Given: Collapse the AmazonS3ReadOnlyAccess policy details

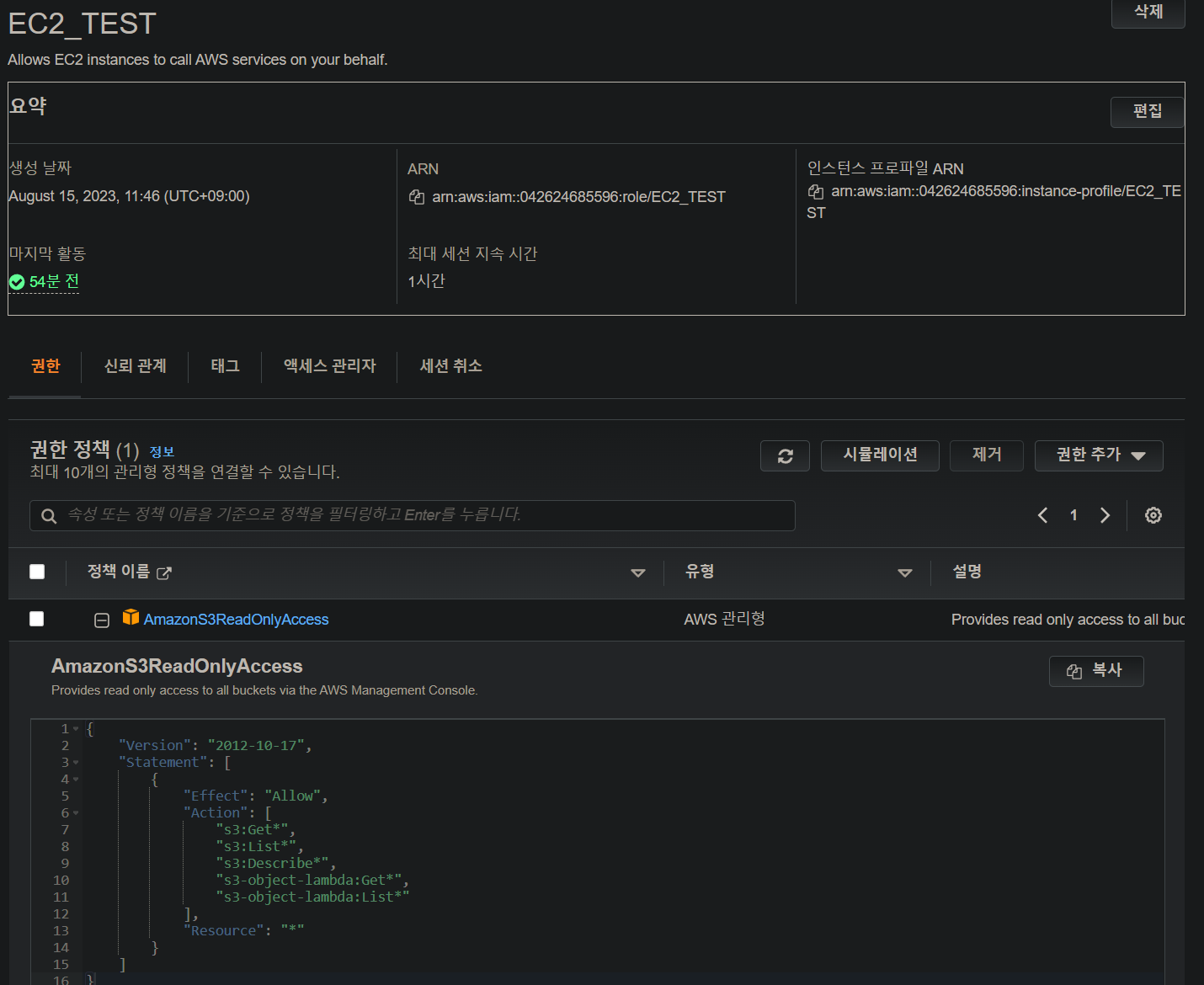Looking at the screenshot, I should coord(102,620).
